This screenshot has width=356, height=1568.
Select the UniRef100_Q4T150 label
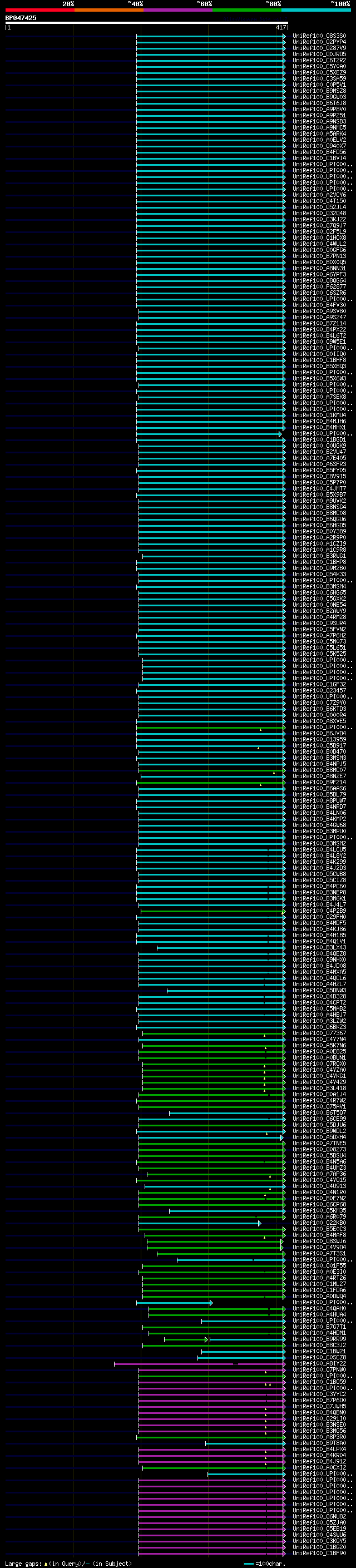[319, 201]
